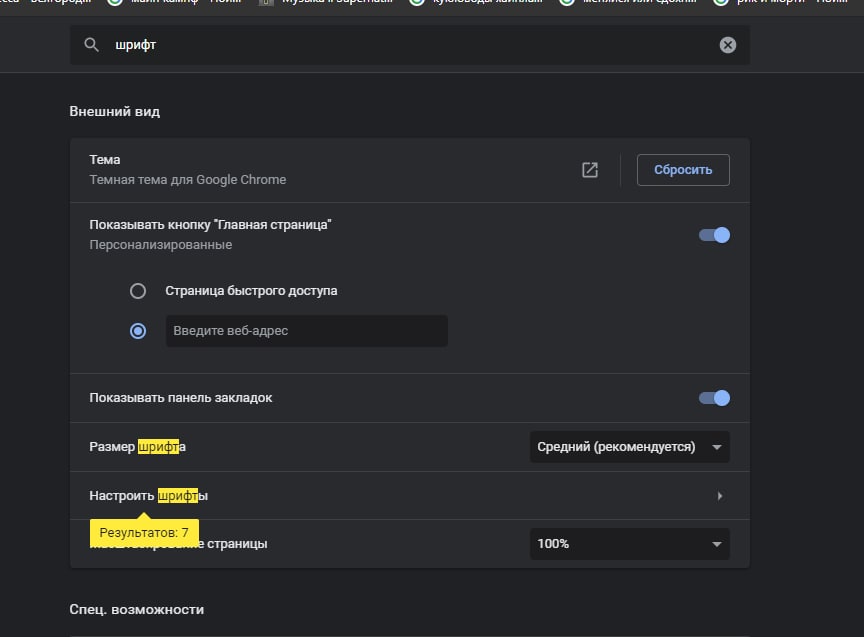Expand 'Настроить шрифты' using the arrow
This screenshot has width=864, height=637.
(x=719, y=496)
